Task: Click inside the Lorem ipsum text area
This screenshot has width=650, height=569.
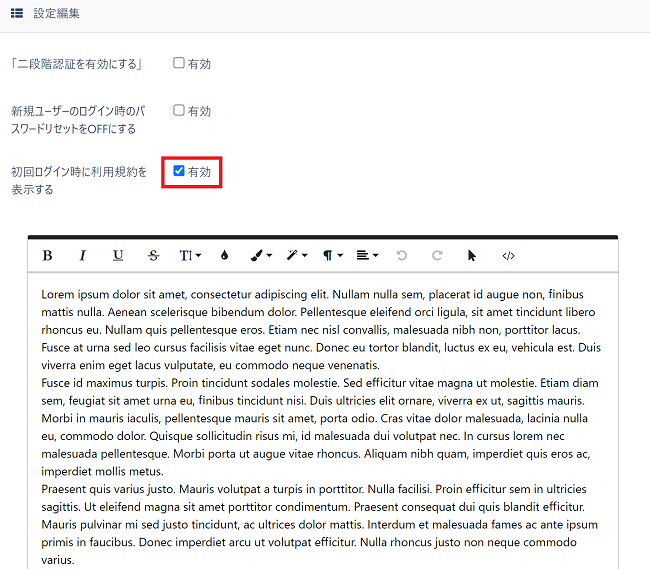Action: point(322,420)
